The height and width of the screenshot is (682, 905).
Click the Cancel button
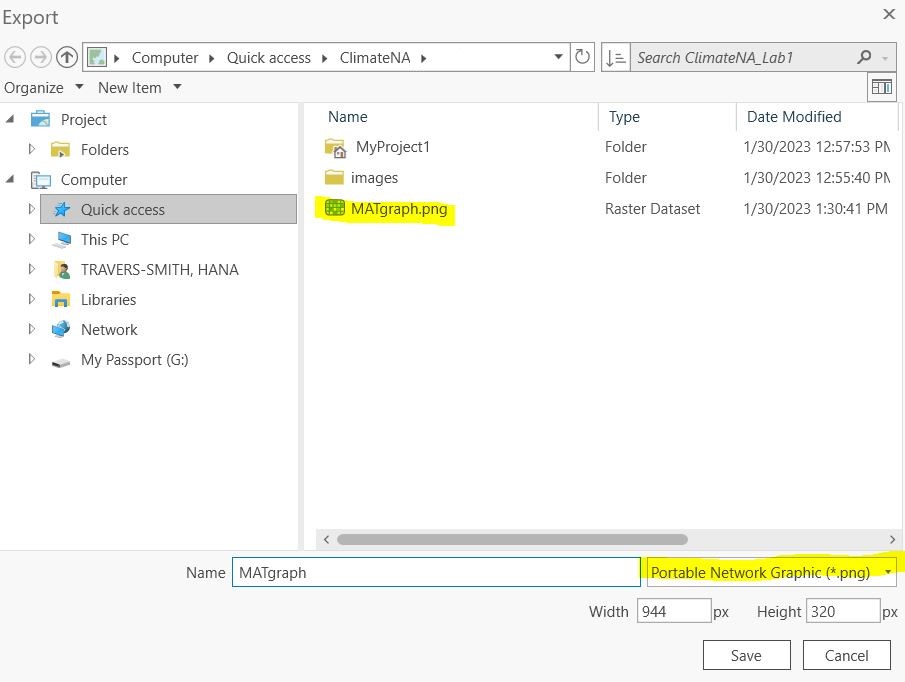[846, 655]
